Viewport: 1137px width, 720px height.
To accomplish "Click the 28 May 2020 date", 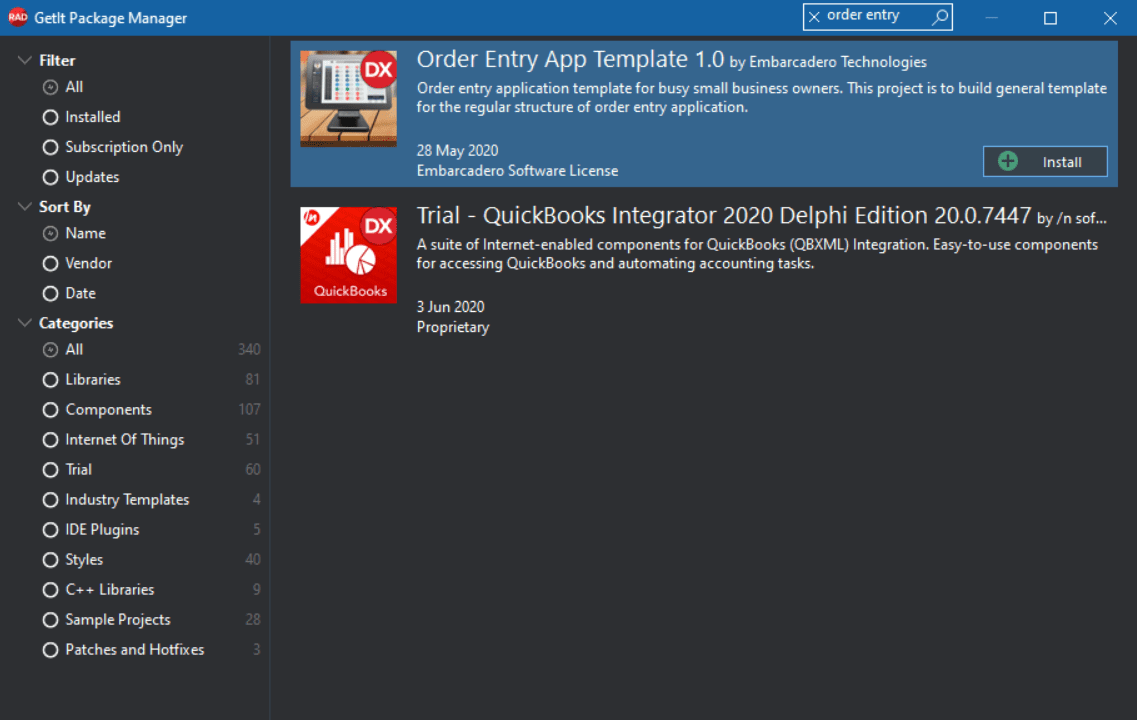I will point(457,151).
